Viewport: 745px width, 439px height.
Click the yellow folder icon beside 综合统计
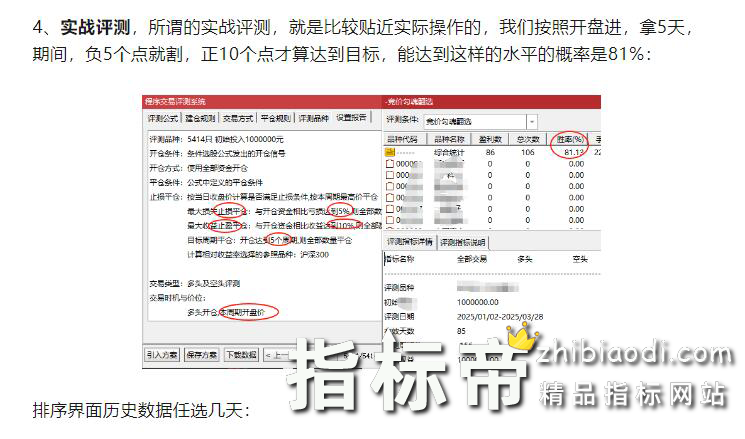click(x=390, y=152)
